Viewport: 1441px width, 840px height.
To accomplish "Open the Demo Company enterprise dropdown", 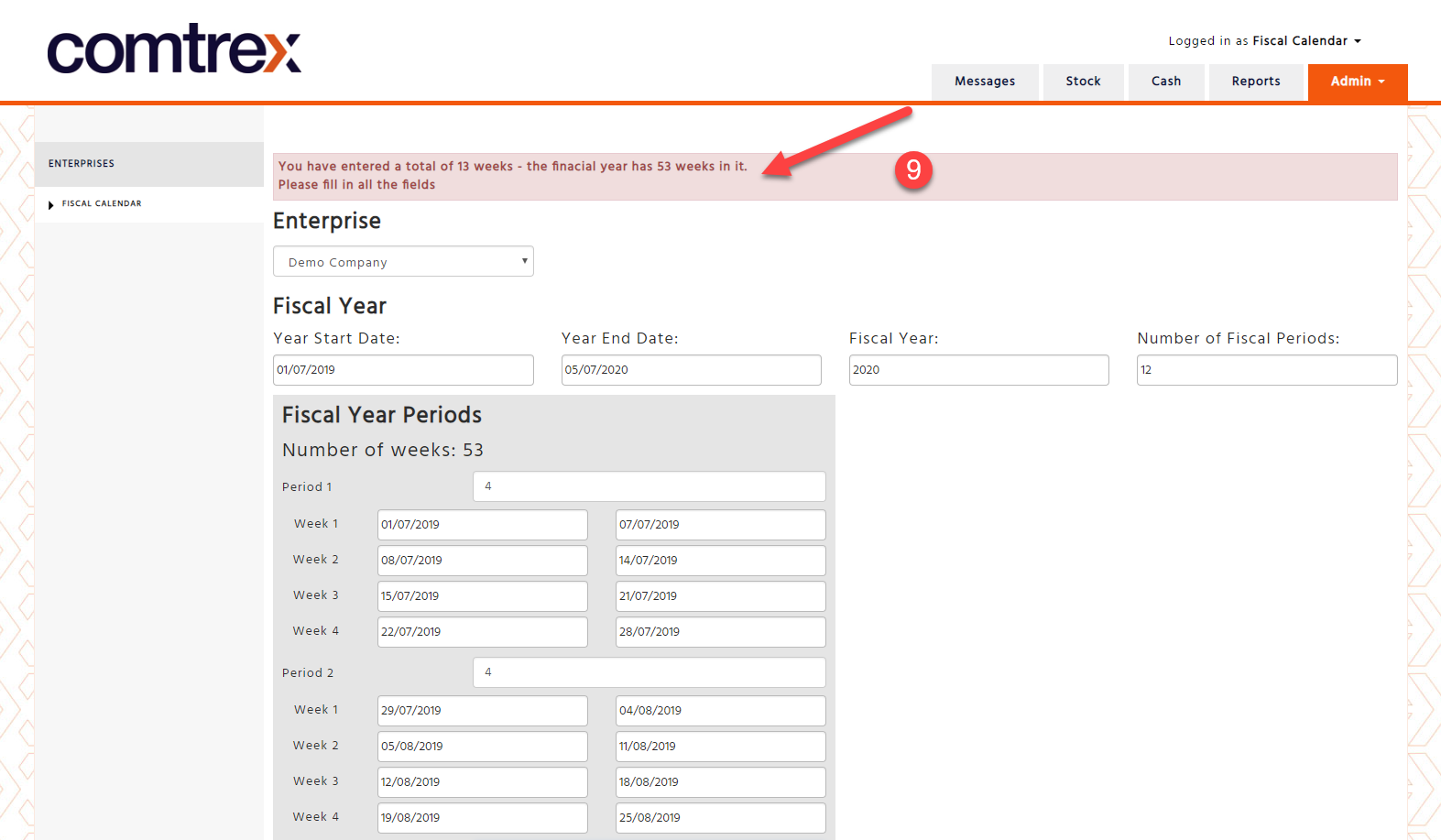I will 403,261.
